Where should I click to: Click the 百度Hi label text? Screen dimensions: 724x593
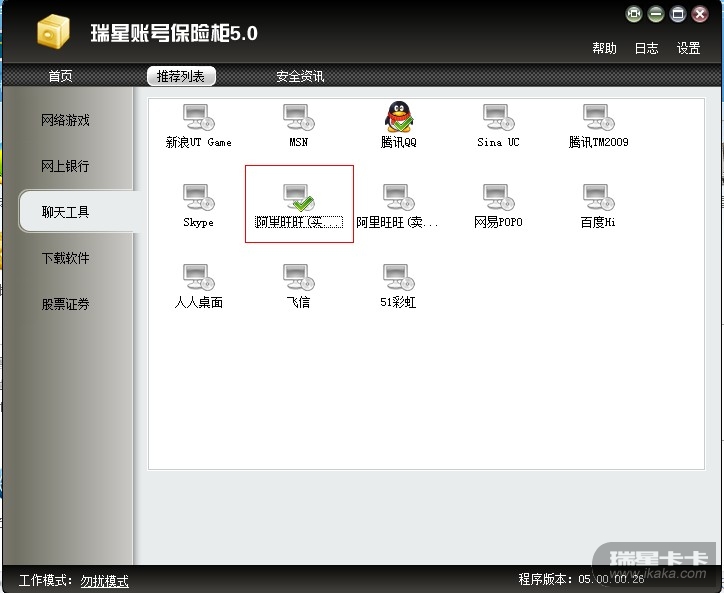[598, 222]
